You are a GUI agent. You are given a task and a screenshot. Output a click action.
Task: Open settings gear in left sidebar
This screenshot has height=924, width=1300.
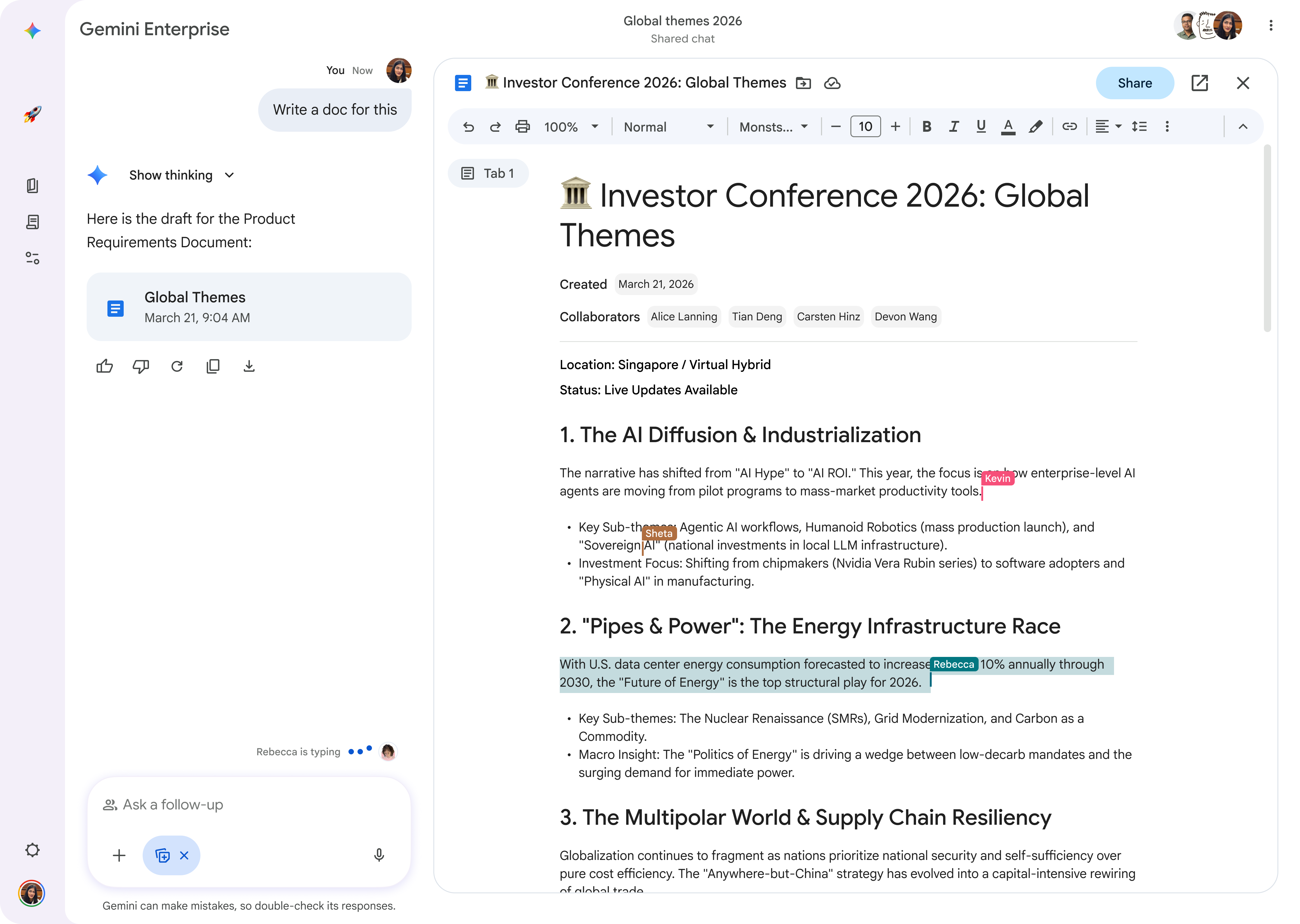tap(32, 850)
